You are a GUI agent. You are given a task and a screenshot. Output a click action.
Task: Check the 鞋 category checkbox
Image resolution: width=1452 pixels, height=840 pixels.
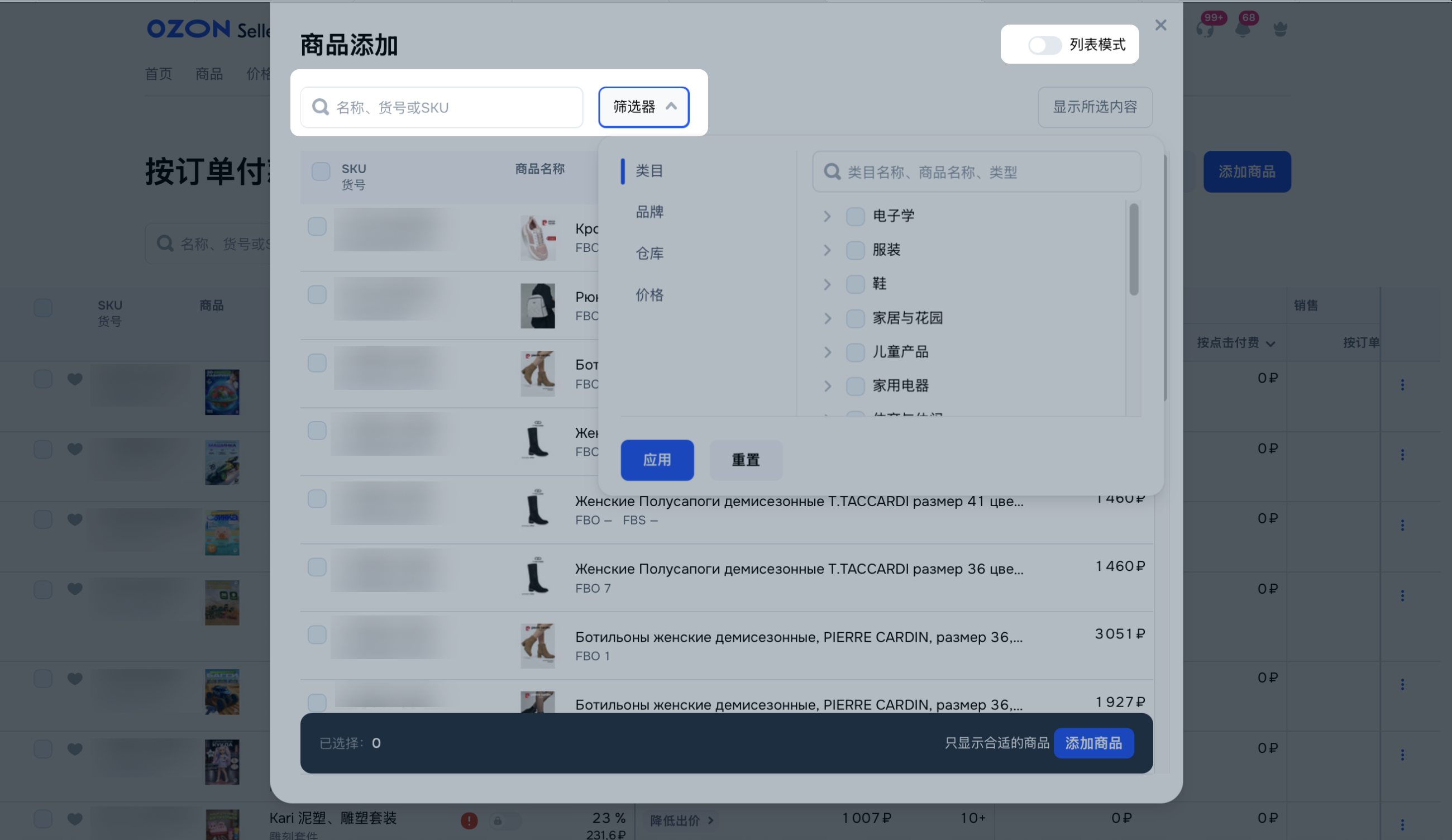[x=855, y=284]
